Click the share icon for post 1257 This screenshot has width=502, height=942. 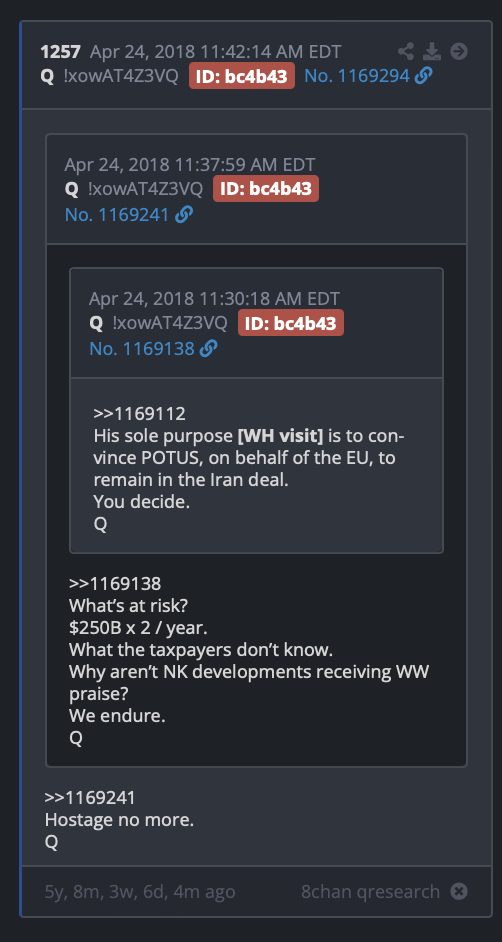[x=406, y=52]
